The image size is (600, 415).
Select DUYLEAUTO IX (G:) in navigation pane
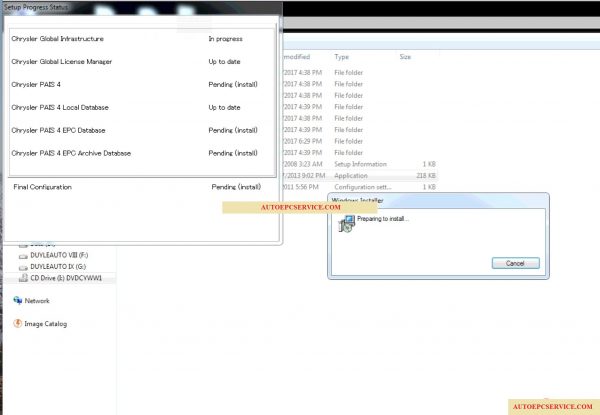point(58,267)
